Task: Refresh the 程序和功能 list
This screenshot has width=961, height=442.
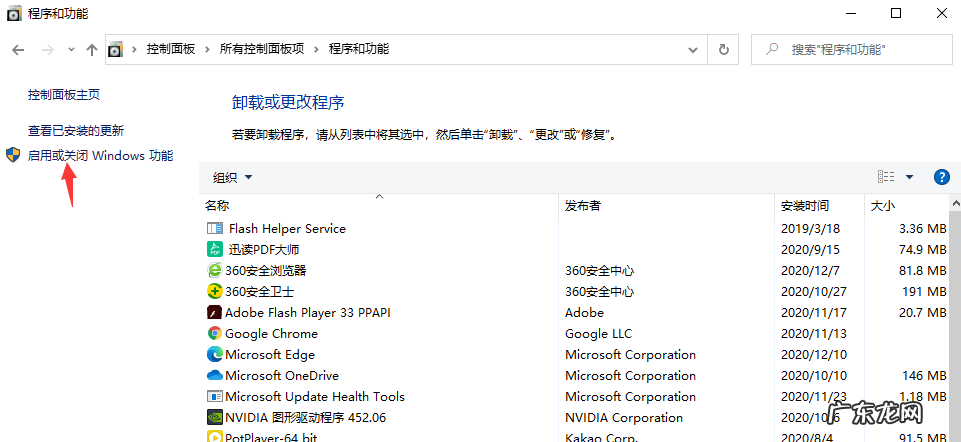Action: (724, 50)
